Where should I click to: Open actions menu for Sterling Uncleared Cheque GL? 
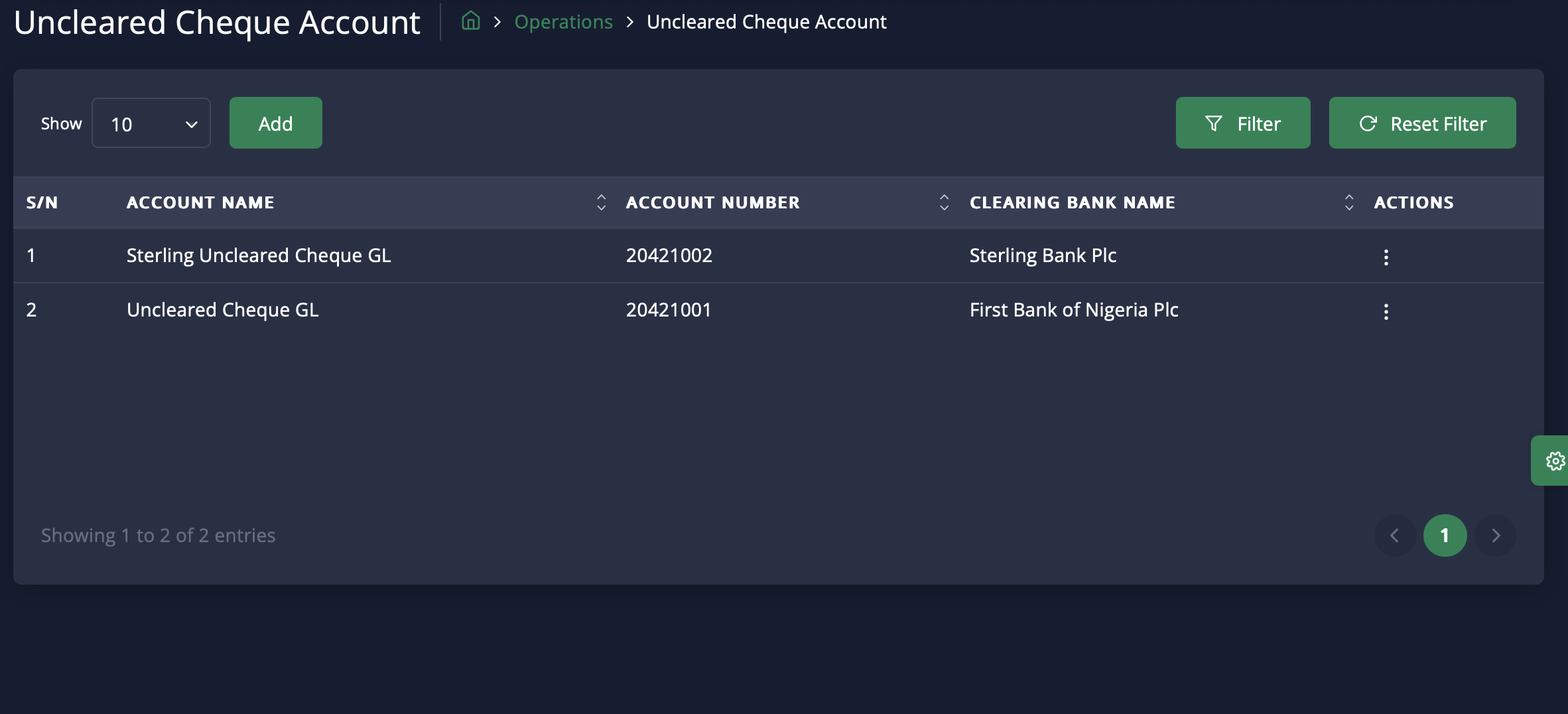[x=1386, y=257]
